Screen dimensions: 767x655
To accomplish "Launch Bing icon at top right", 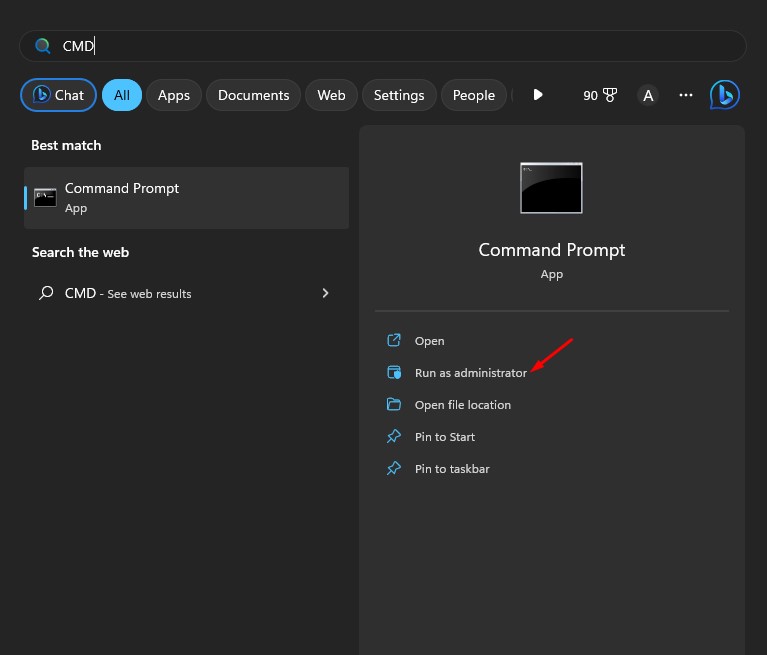I will pos(725,95).
